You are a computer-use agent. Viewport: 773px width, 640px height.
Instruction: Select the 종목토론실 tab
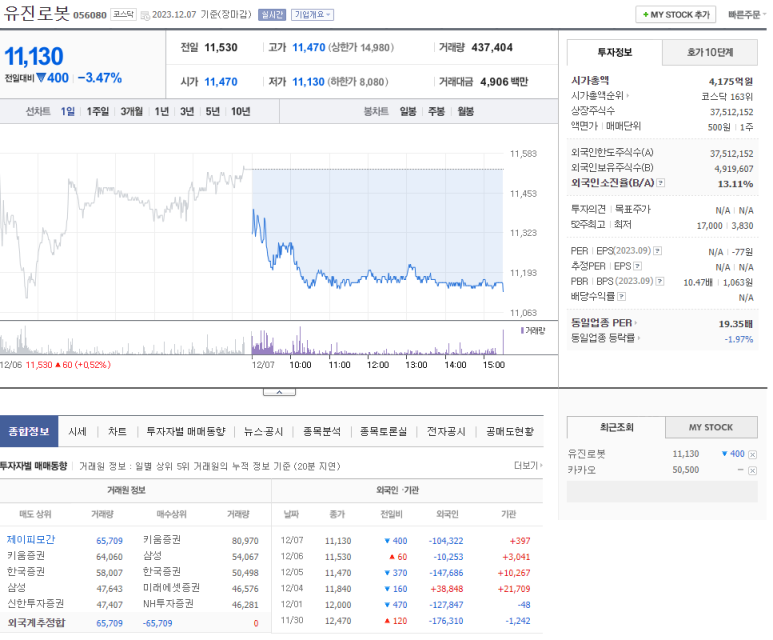click(x=384, y=431)
